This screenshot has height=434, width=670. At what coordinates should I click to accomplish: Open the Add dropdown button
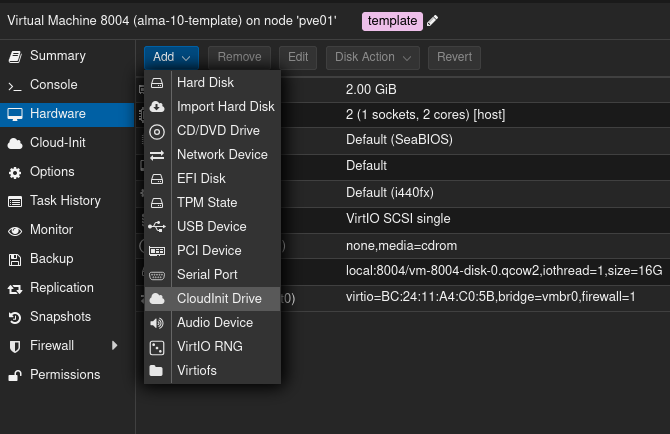tap(171, 58)
